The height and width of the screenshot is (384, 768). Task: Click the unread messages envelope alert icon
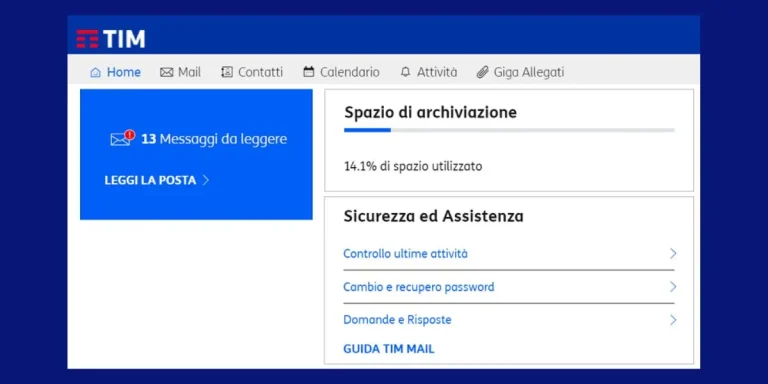click(x=122, y=139)
